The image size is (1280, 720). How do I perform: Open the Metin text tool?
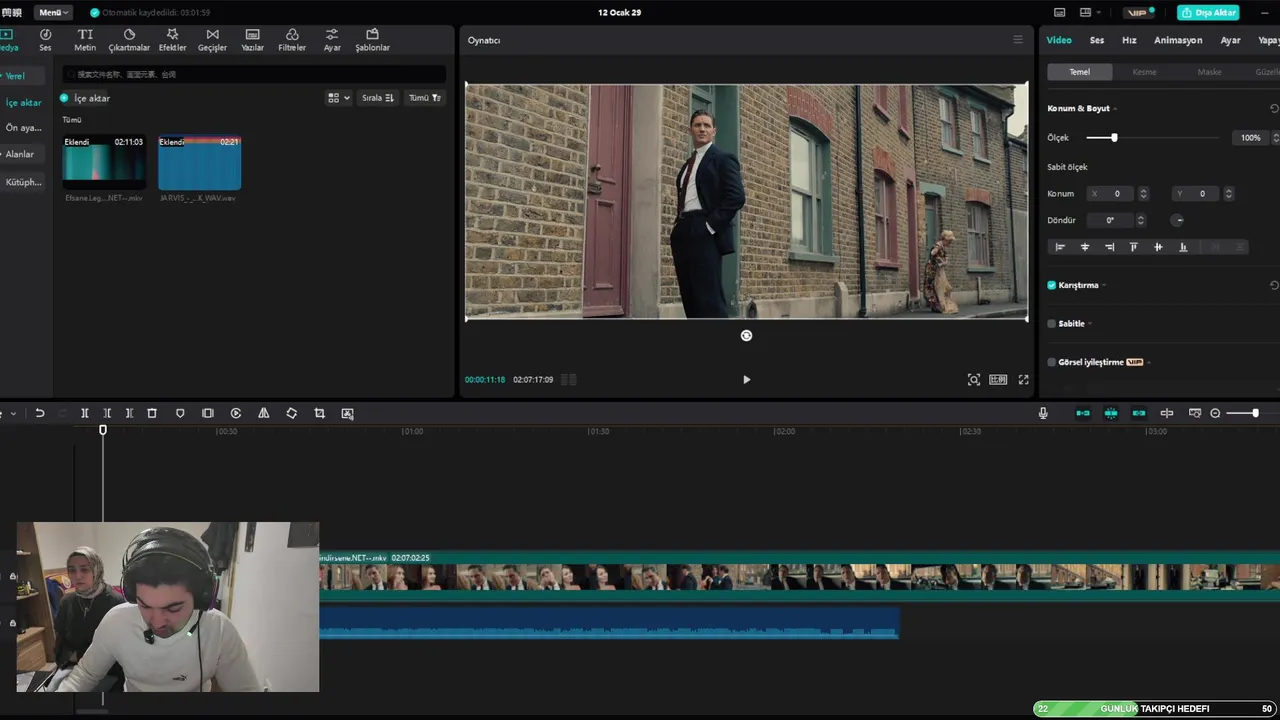tap(85, 40)
